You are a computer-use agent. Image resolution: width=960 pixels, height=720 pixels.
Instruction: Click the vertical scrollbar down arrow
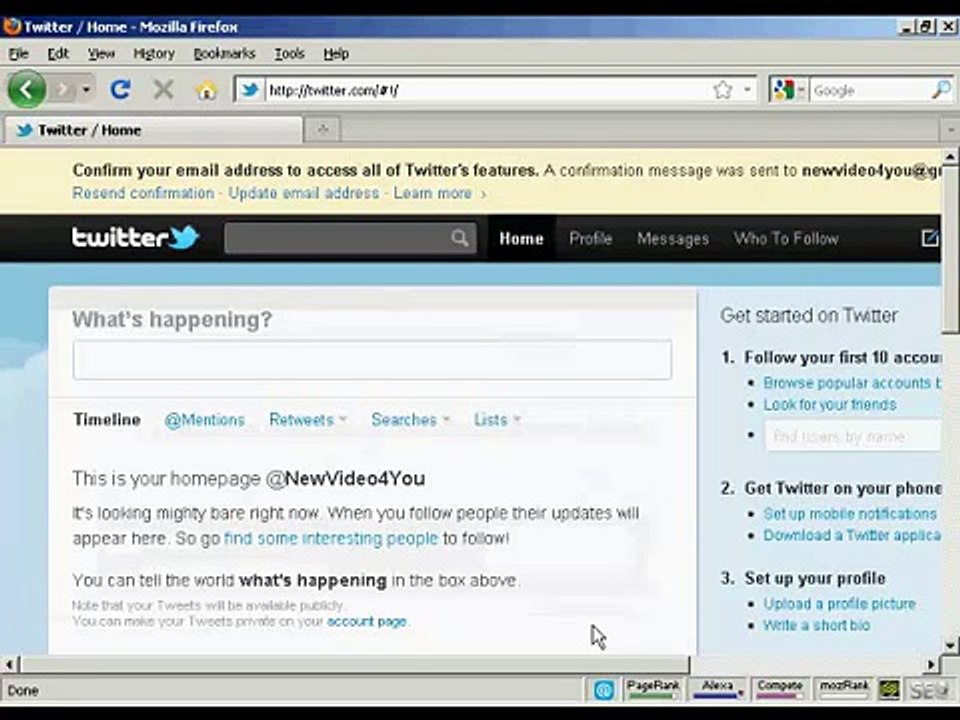950,645
